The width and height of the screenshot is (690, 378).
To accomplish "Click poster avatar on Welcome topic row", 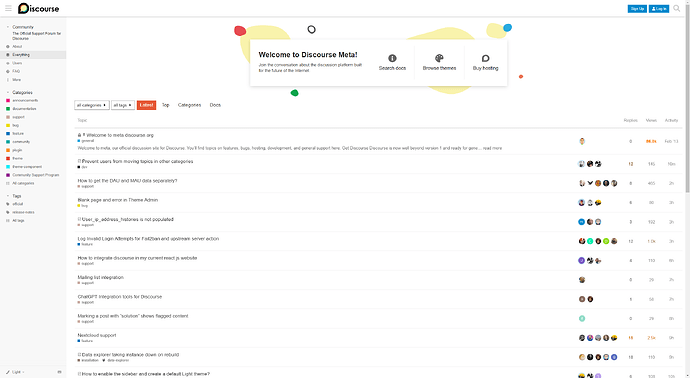I will pos(582,141).
